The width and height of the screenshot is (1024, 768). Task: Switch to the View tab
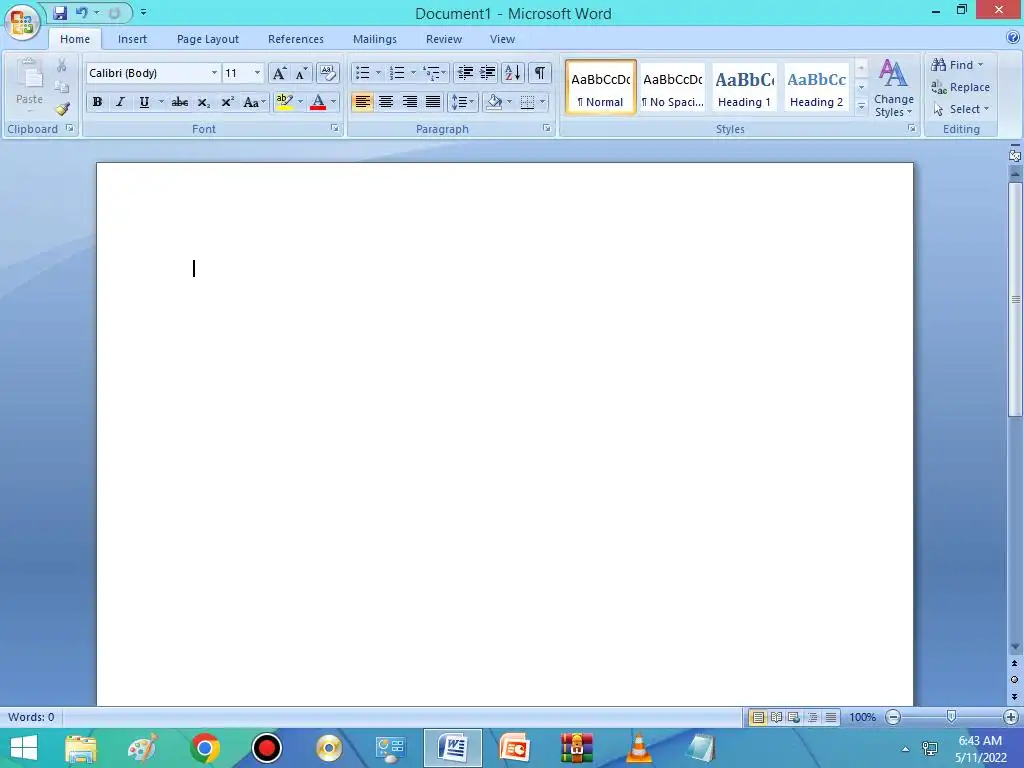click(503, 39)
